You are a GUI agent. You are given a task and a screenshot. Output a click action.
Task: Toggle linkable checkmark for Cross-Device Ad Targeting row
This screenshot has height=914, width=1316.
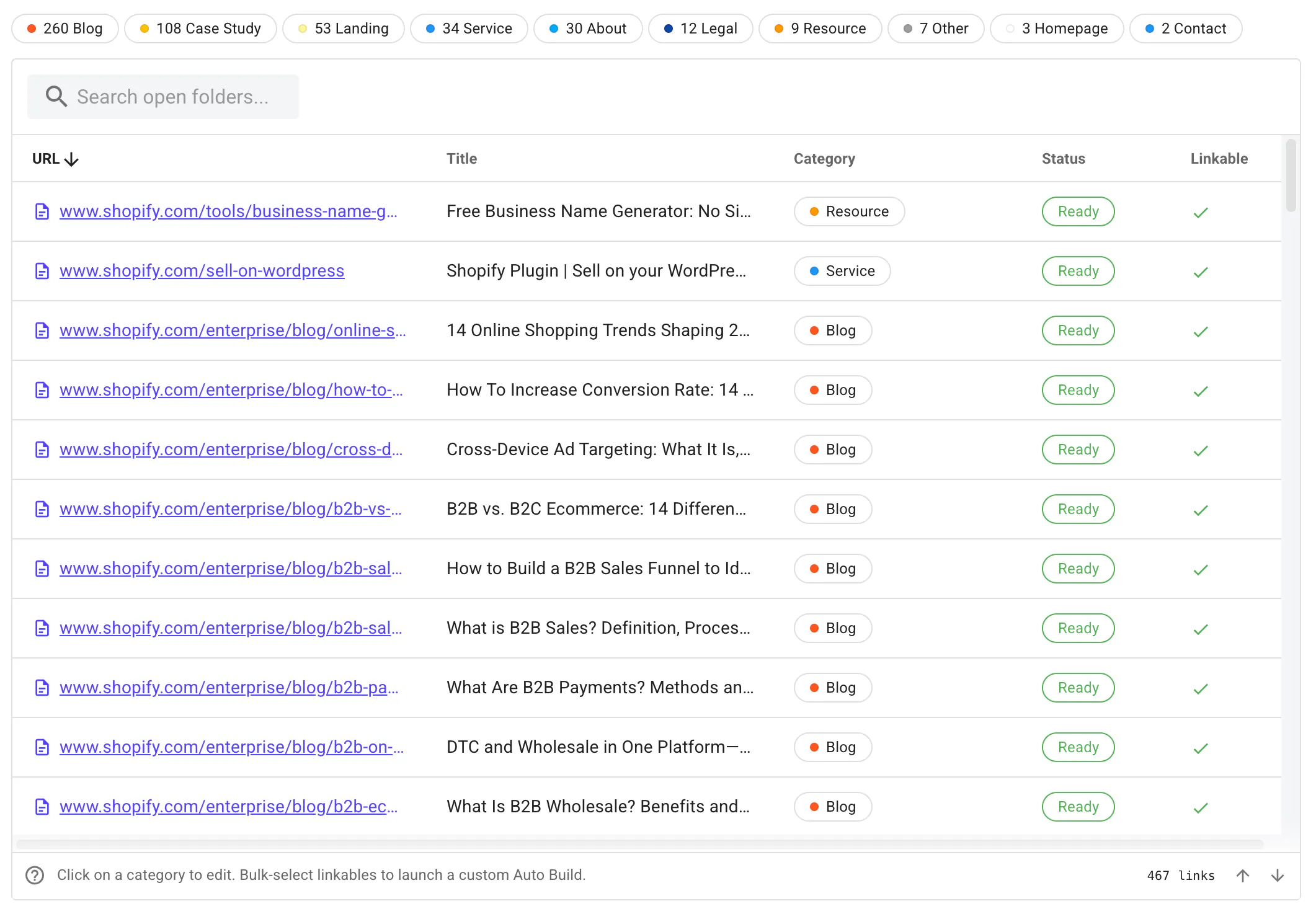[x=1201, y=451]
